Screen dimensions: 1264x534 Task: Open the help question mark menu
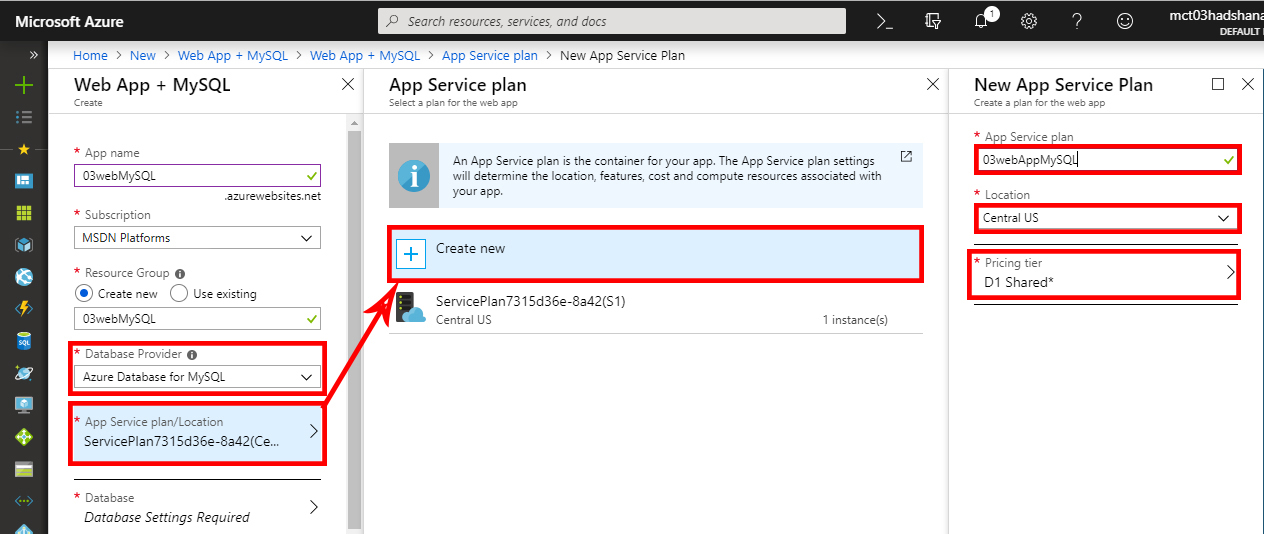point(1077,21)
